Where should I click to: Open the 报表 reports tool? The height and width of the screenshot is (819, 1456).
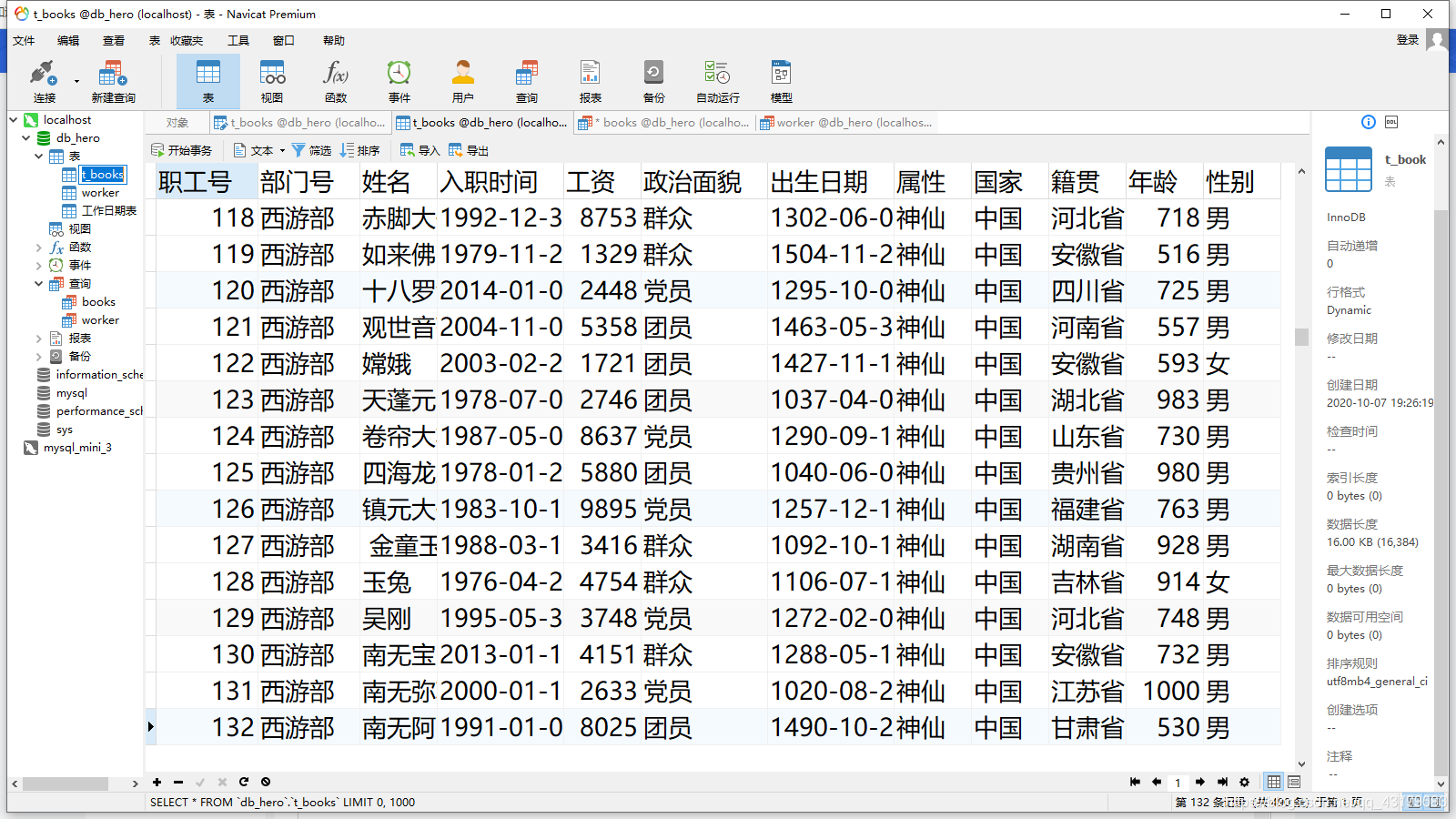click(x=590, y=81)
